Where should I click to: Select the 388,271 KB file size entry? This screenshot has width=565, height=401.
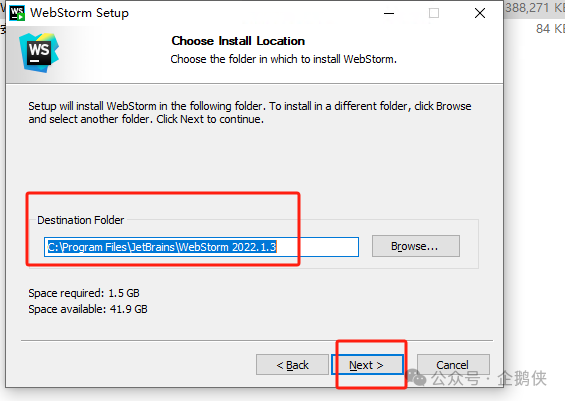535,8
